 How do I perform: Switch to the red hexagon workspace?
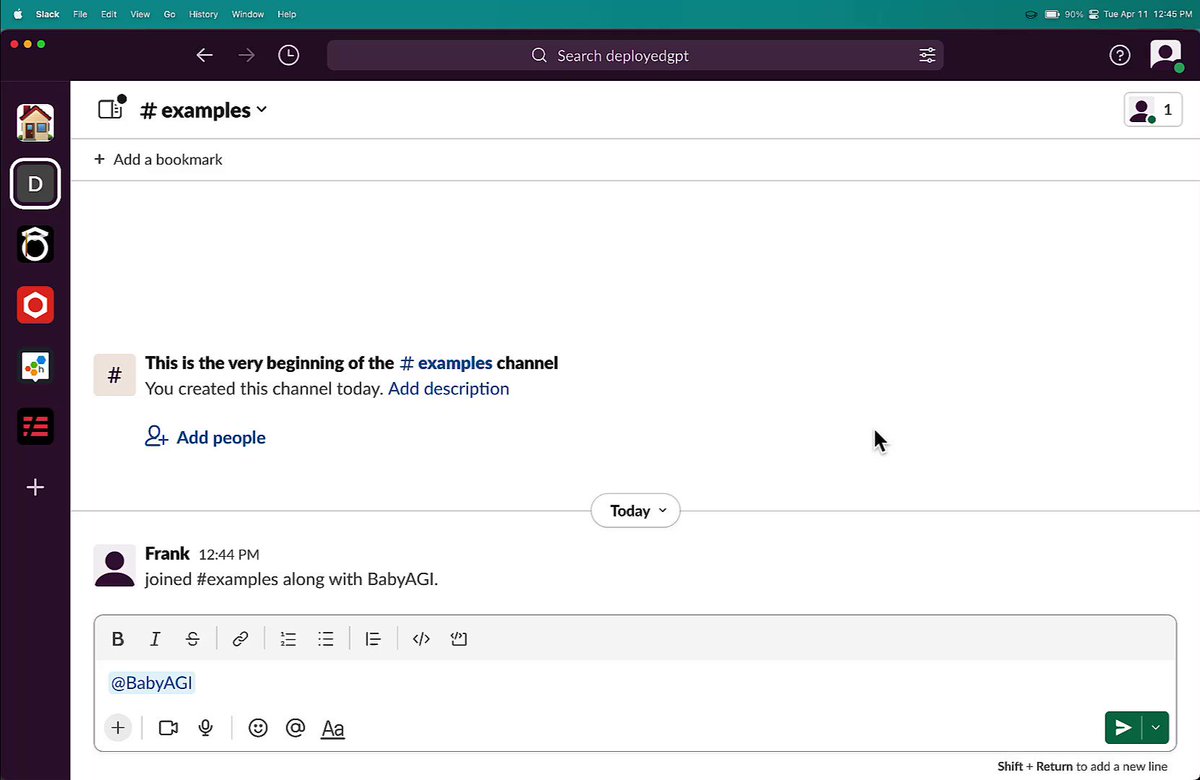click(35, 305)
